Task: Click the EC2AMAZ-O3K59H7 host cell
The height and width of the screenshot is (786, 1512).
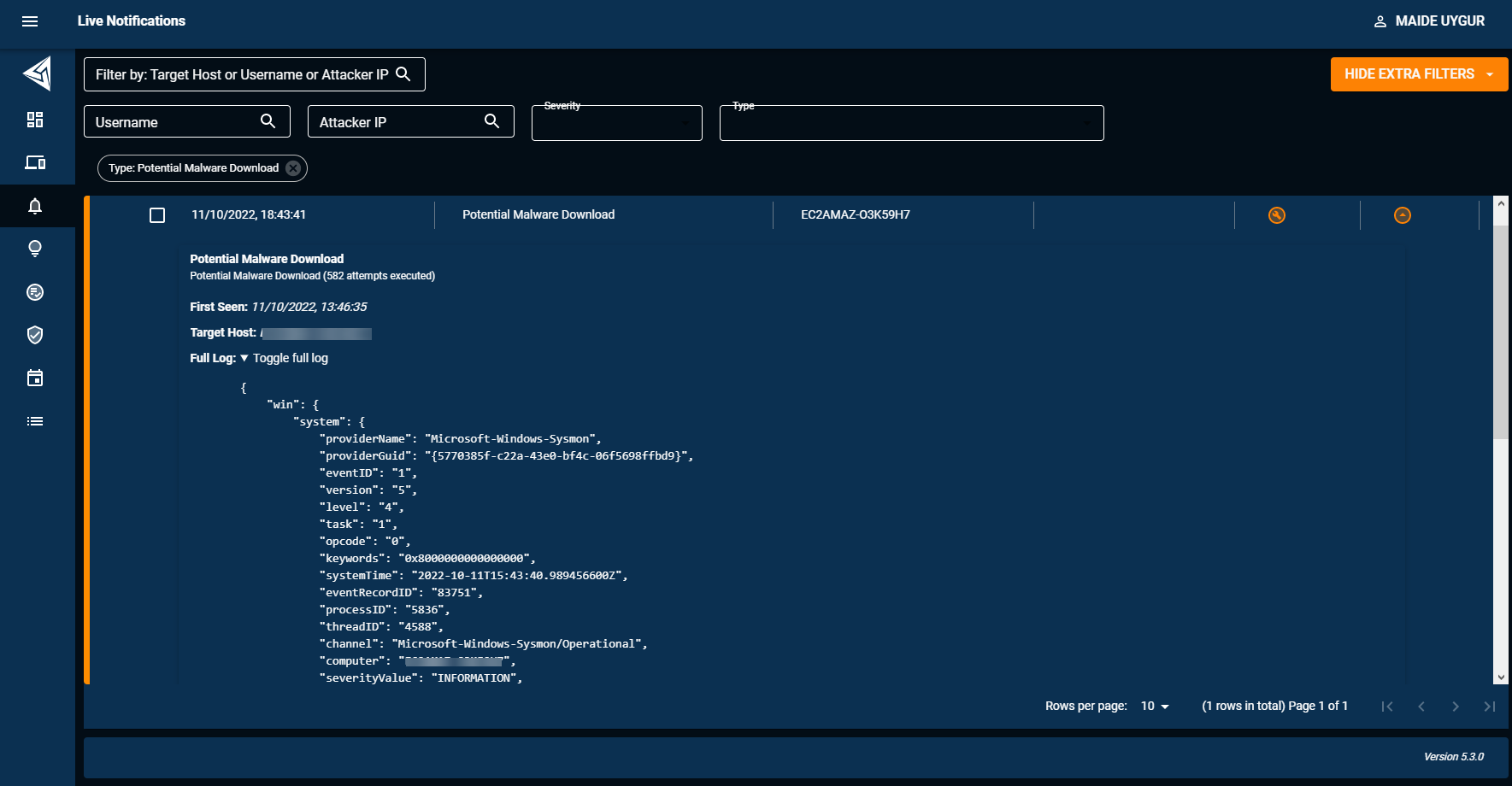Action: click(x=856, y=215)
